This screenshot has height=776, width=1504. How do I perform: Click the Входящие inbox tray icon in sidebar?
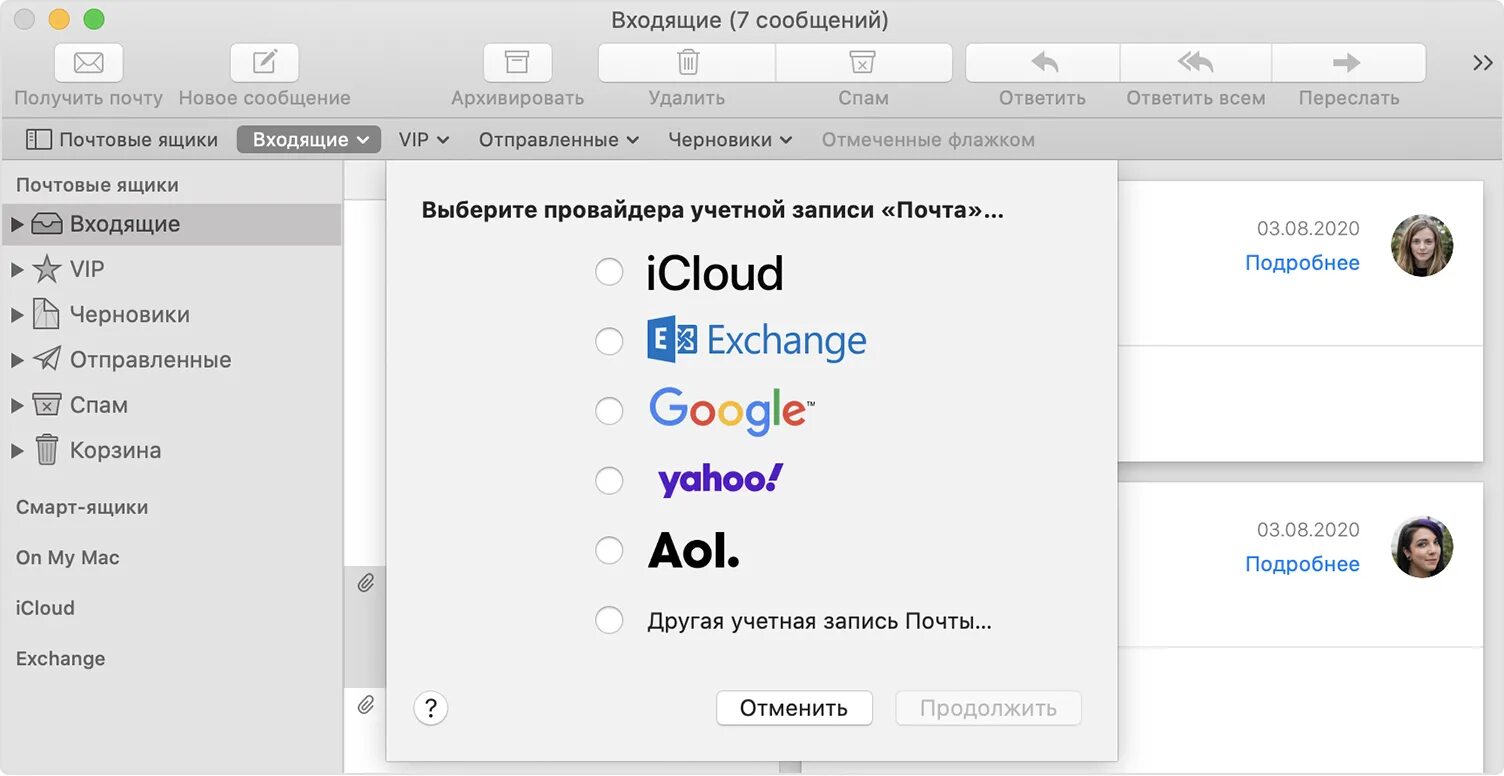tap(47, 224)
